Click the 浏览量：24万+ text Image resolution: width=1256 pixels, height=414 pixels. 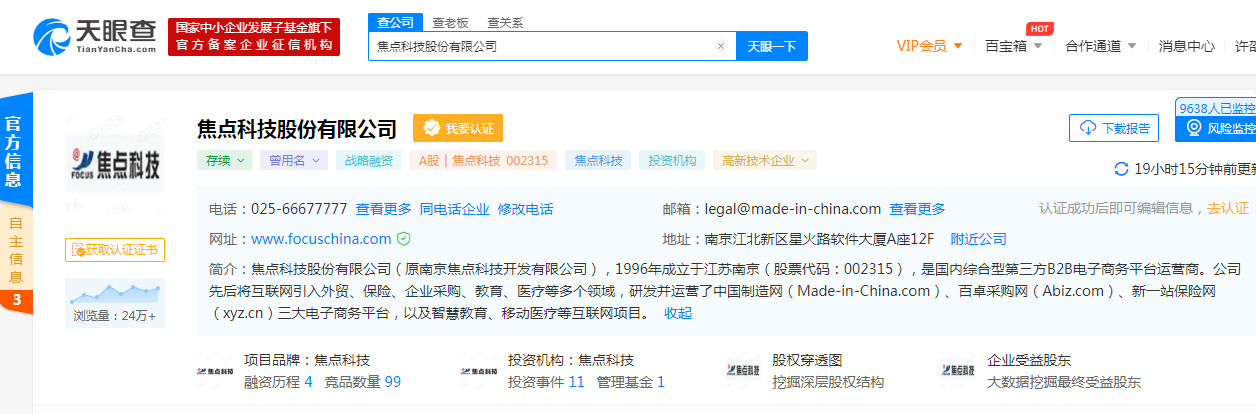point(115,316)
